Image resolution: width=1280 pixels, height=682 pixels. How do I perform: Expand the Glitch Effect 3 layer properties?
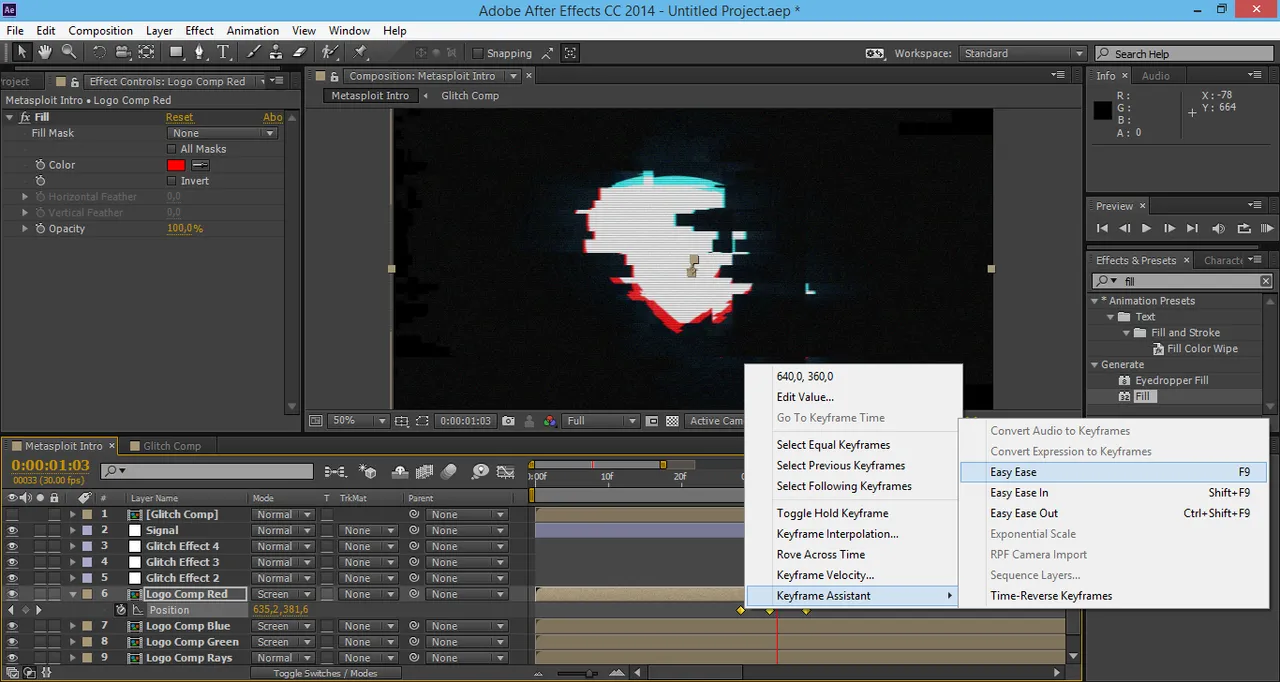72,562
